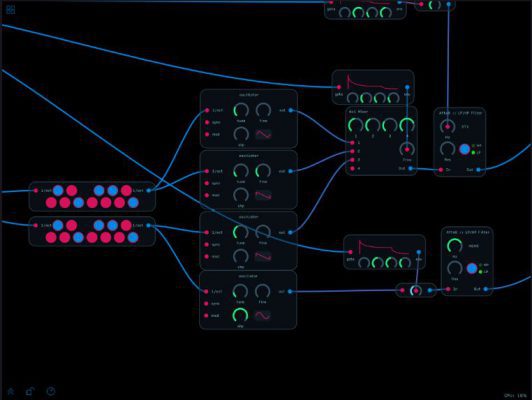Click the sync input of the topmost oscillator

tap(207, 122)
